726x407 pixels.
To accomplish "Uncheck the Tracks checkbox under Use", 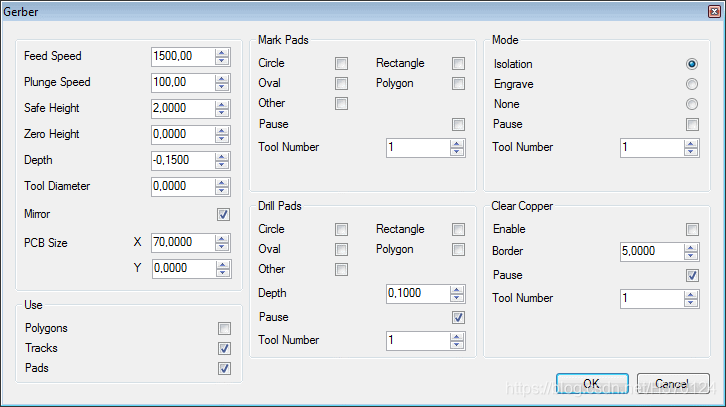I will [224, 348].
